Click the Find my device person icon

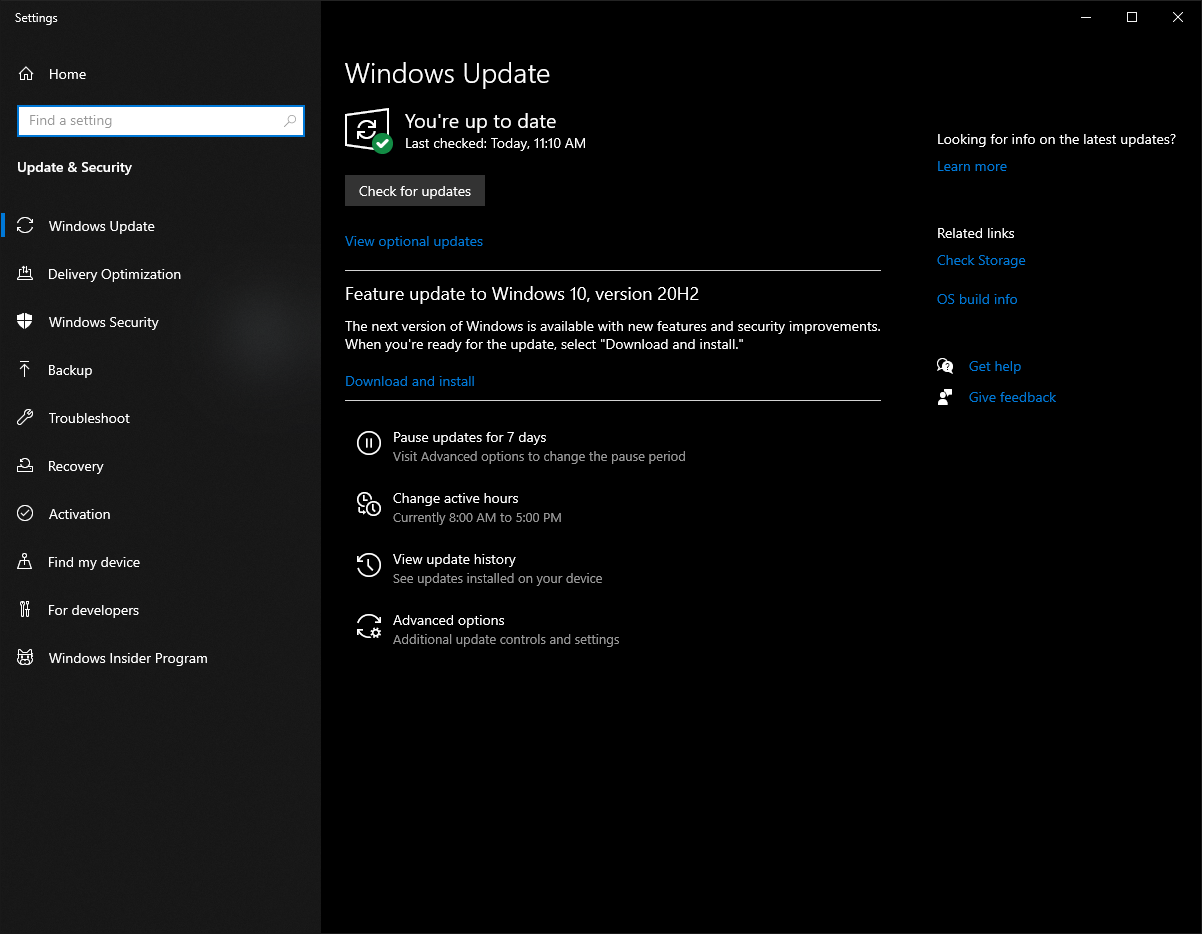tap(26, 562)
